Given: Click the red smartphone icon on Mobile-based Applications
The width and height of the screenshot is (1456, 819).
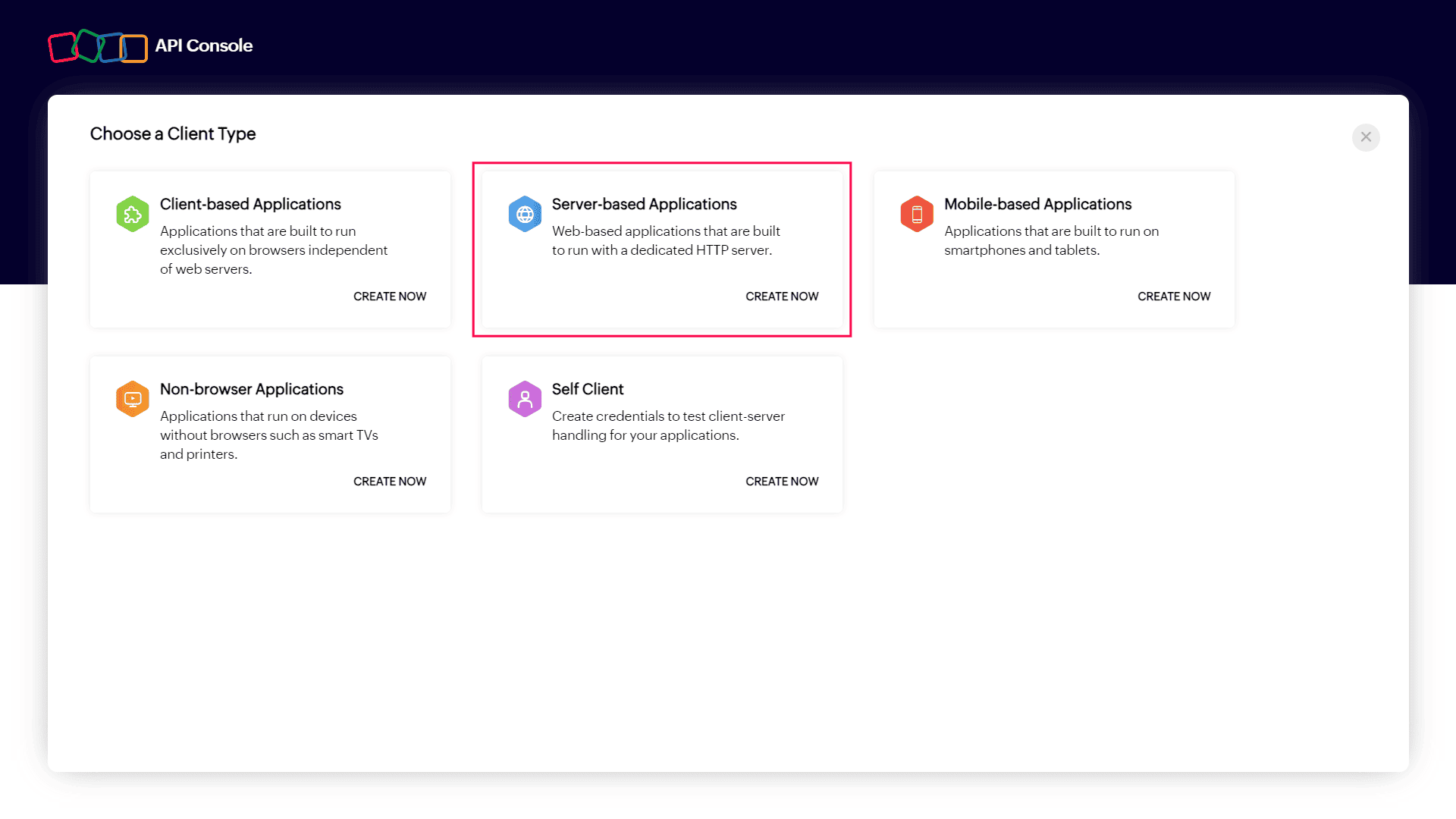Looking at the screenshot, I should (x=917, y=214).
